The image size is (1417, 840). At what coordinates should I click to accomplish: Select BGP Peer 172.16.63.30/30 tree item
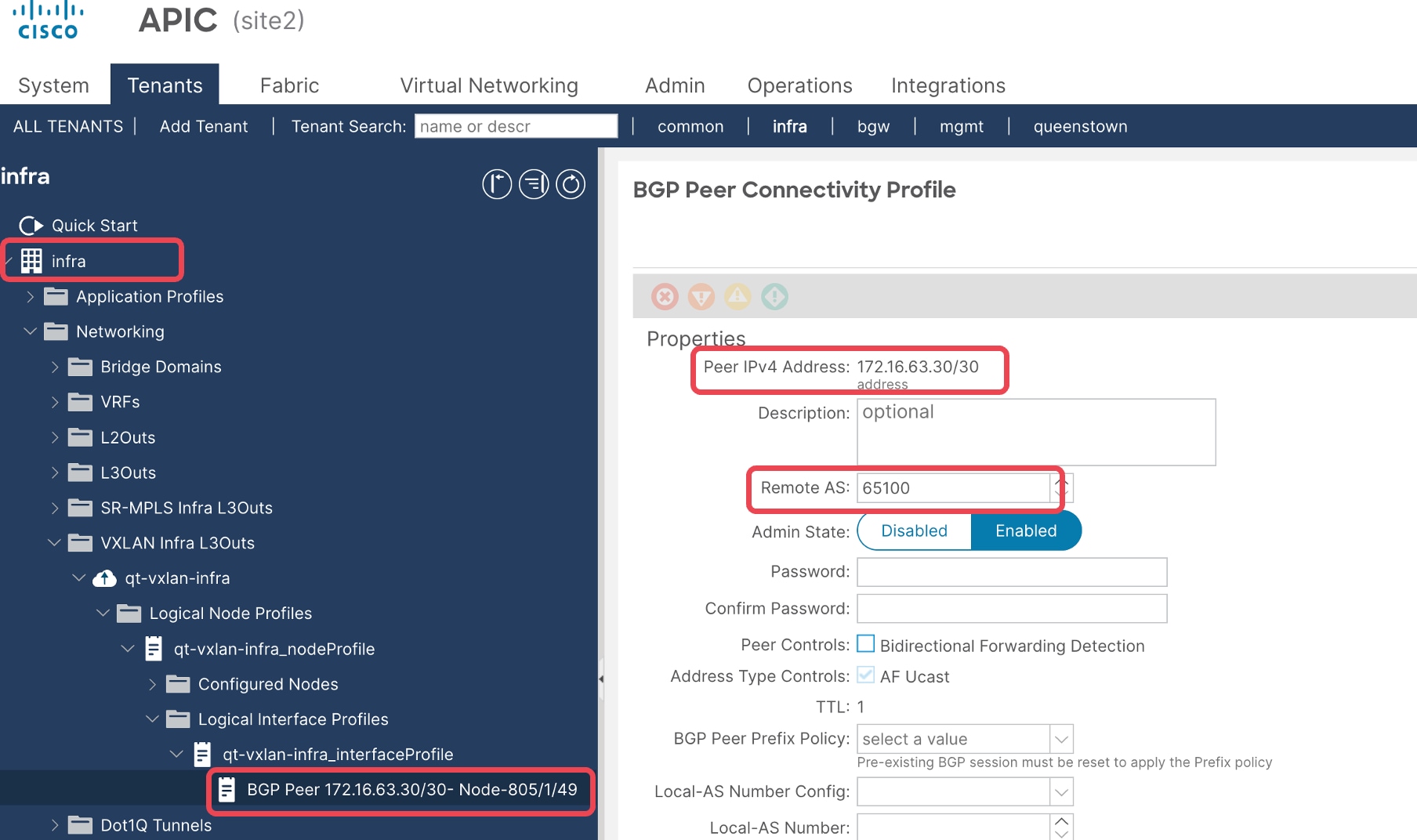[x=411, y=789]
